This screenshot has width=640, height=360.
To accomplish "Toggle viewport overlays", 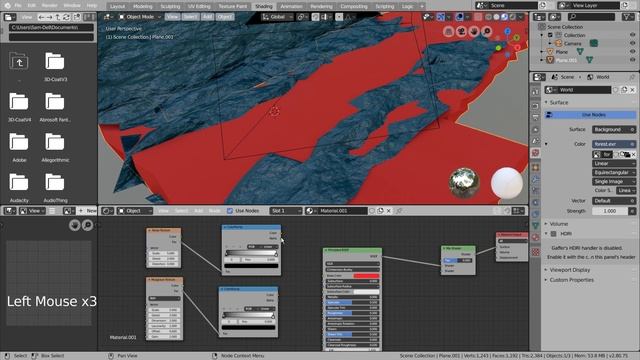I will [x=459, y=17].
